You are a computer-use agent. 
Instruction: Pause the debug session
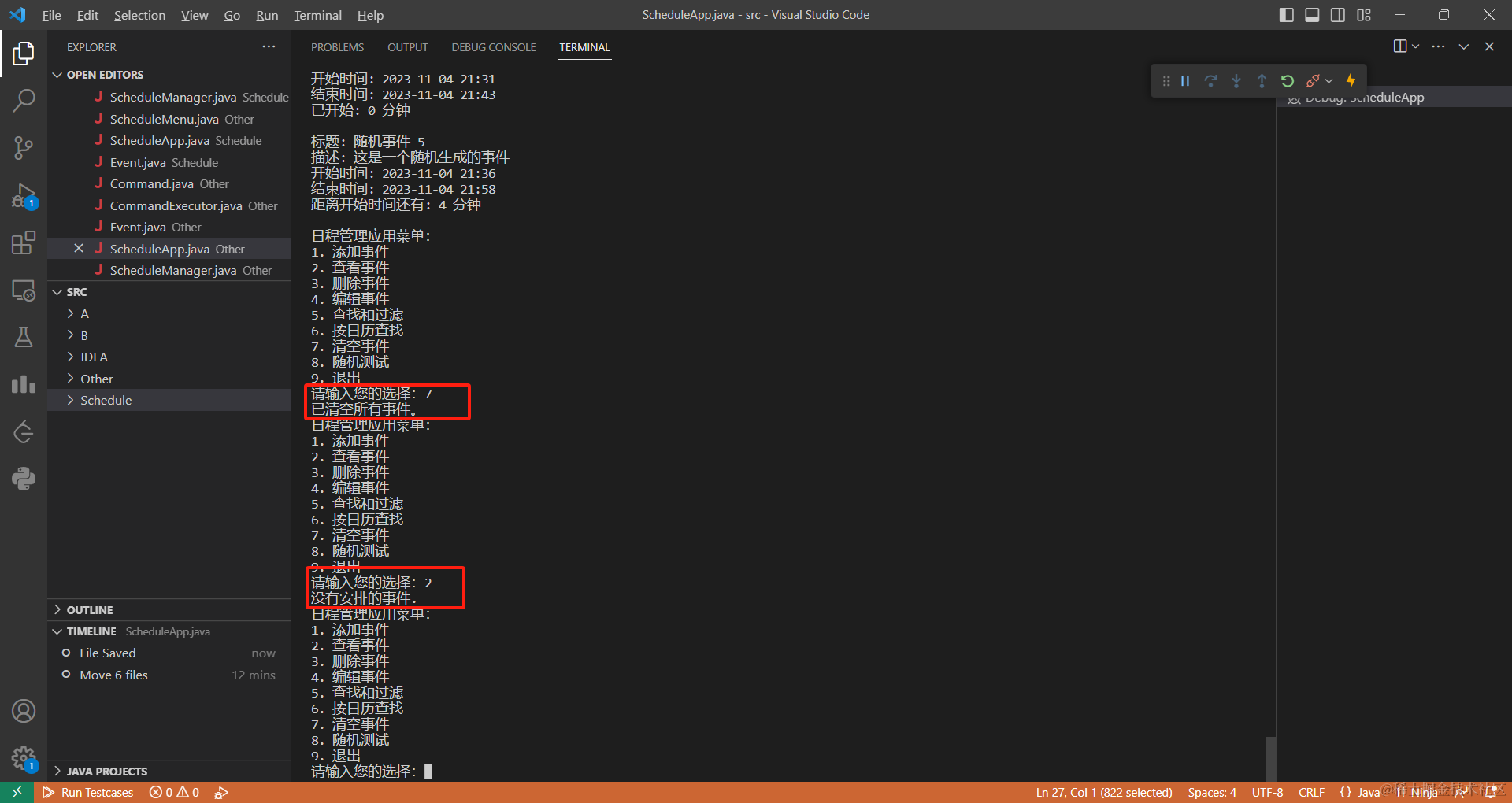coord(1185,81)
